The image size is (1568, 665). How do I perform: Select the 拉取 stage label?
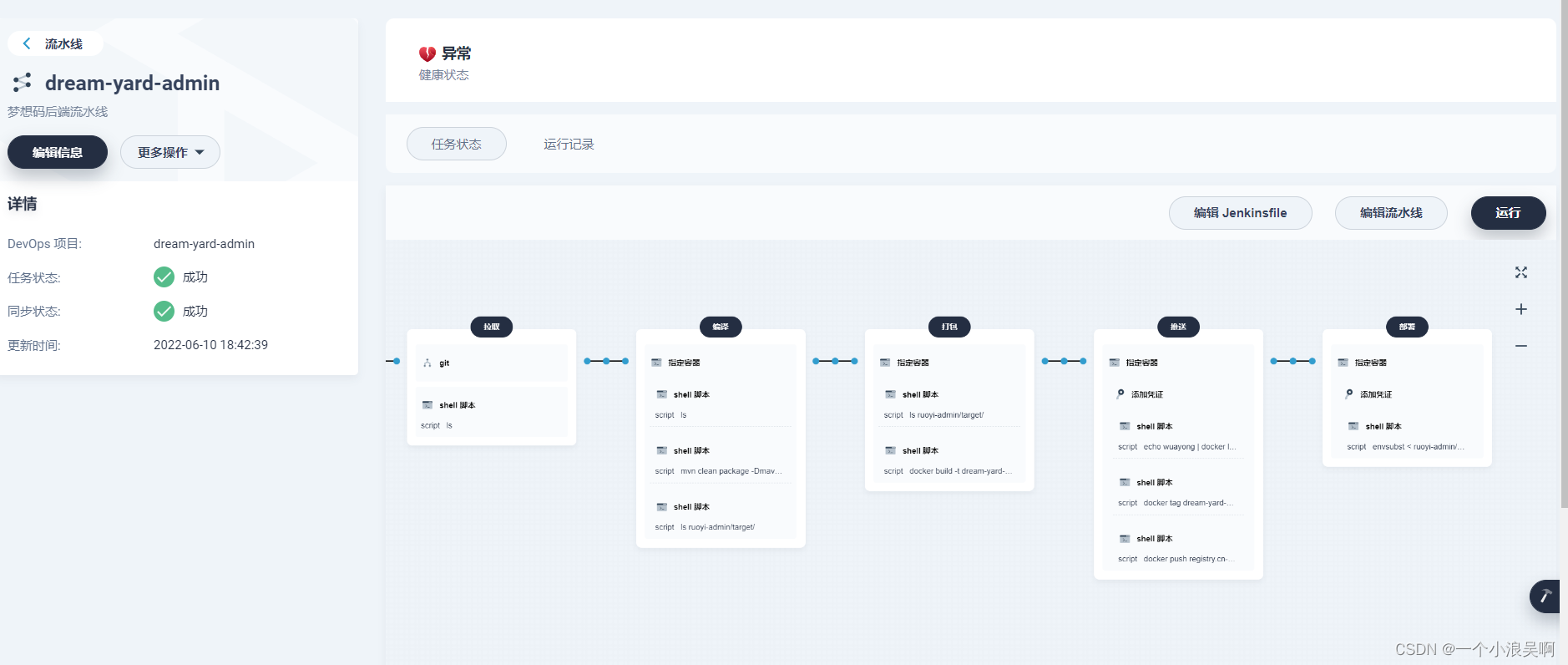(492, 327)
